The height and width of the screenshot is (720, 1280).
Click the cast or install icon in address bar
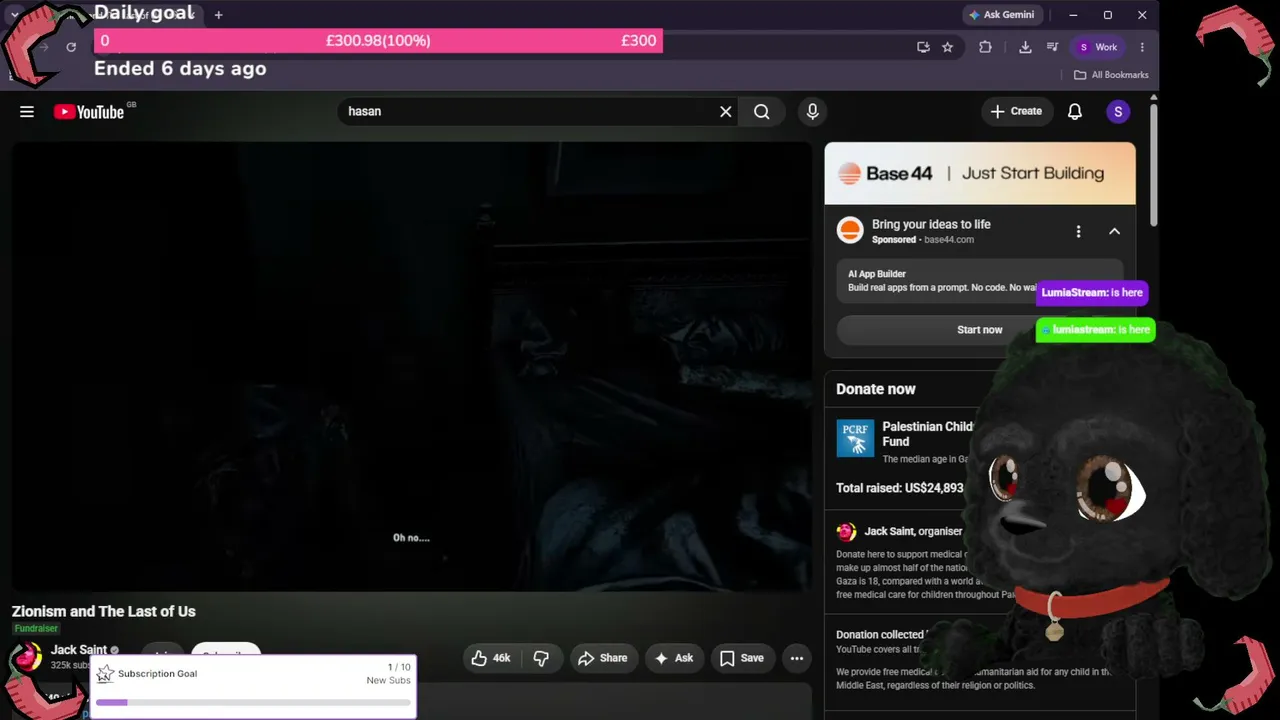click(923, 47)
